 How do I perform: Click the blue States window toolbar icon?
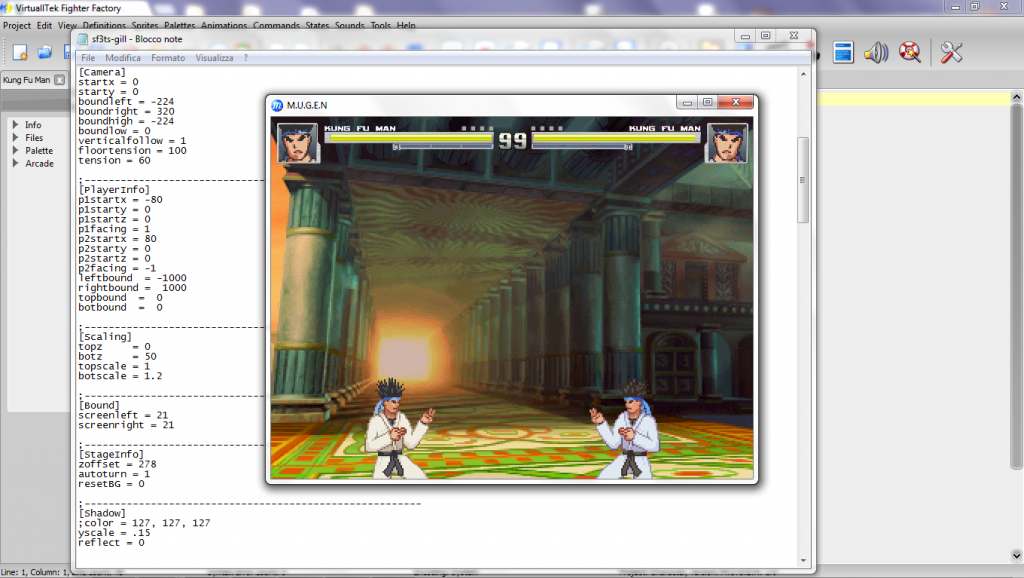pyautogui.click(x=843, y=52)
